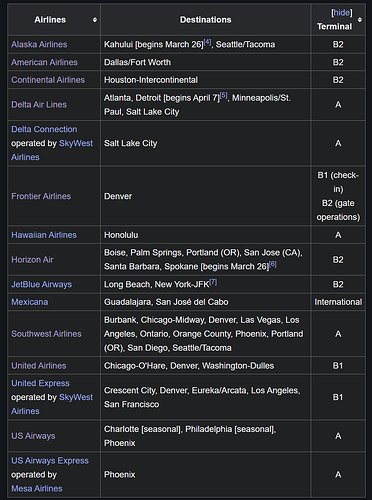372x500 pixels.
Task: Select the Crescent City, Denver, Eureka/Arcata cell
Action: point(206,397)
